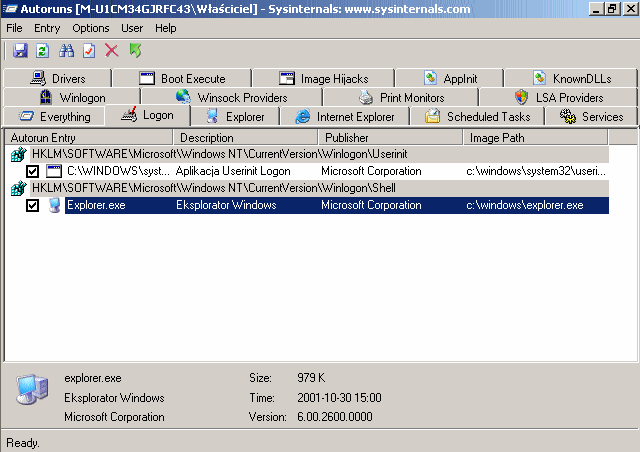This screenshot has height=452, width=640.
Task: Click the Explorer.exe entry name
Action: coord(96,205)
